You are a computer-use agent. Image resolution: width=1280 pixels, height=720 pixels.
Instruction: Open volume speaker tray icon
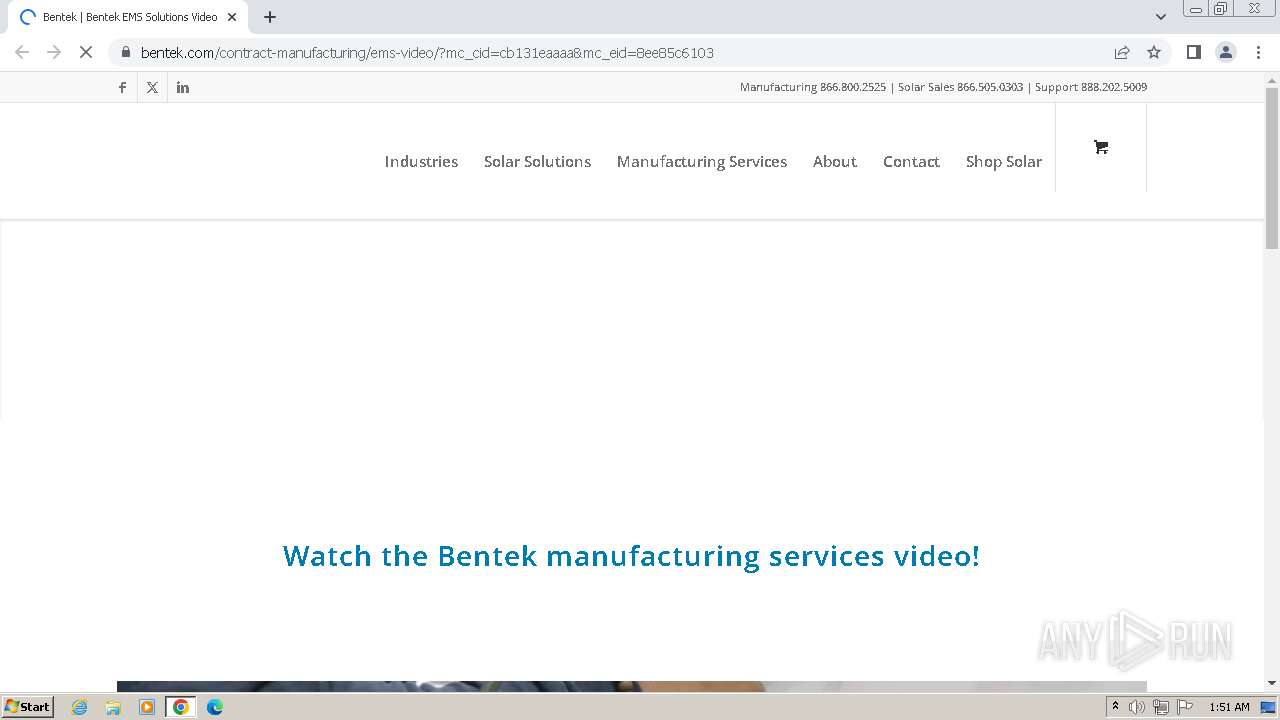[x=1137, y=707]
